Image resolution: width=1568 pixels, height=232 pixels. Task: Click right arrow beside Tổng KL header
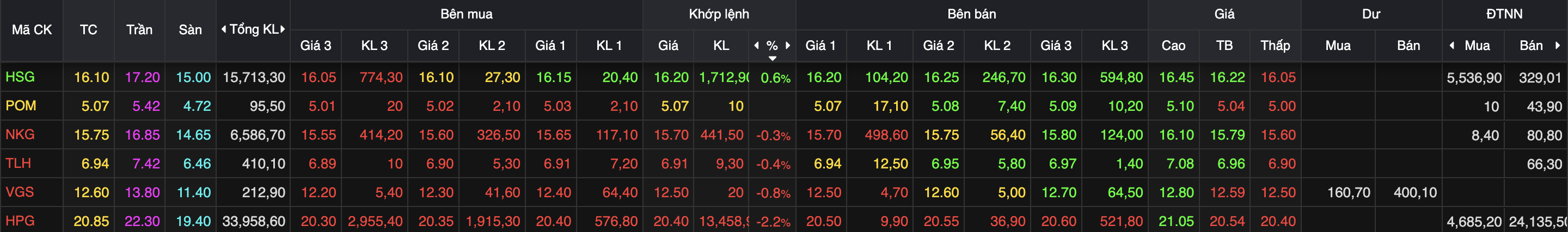283,29
